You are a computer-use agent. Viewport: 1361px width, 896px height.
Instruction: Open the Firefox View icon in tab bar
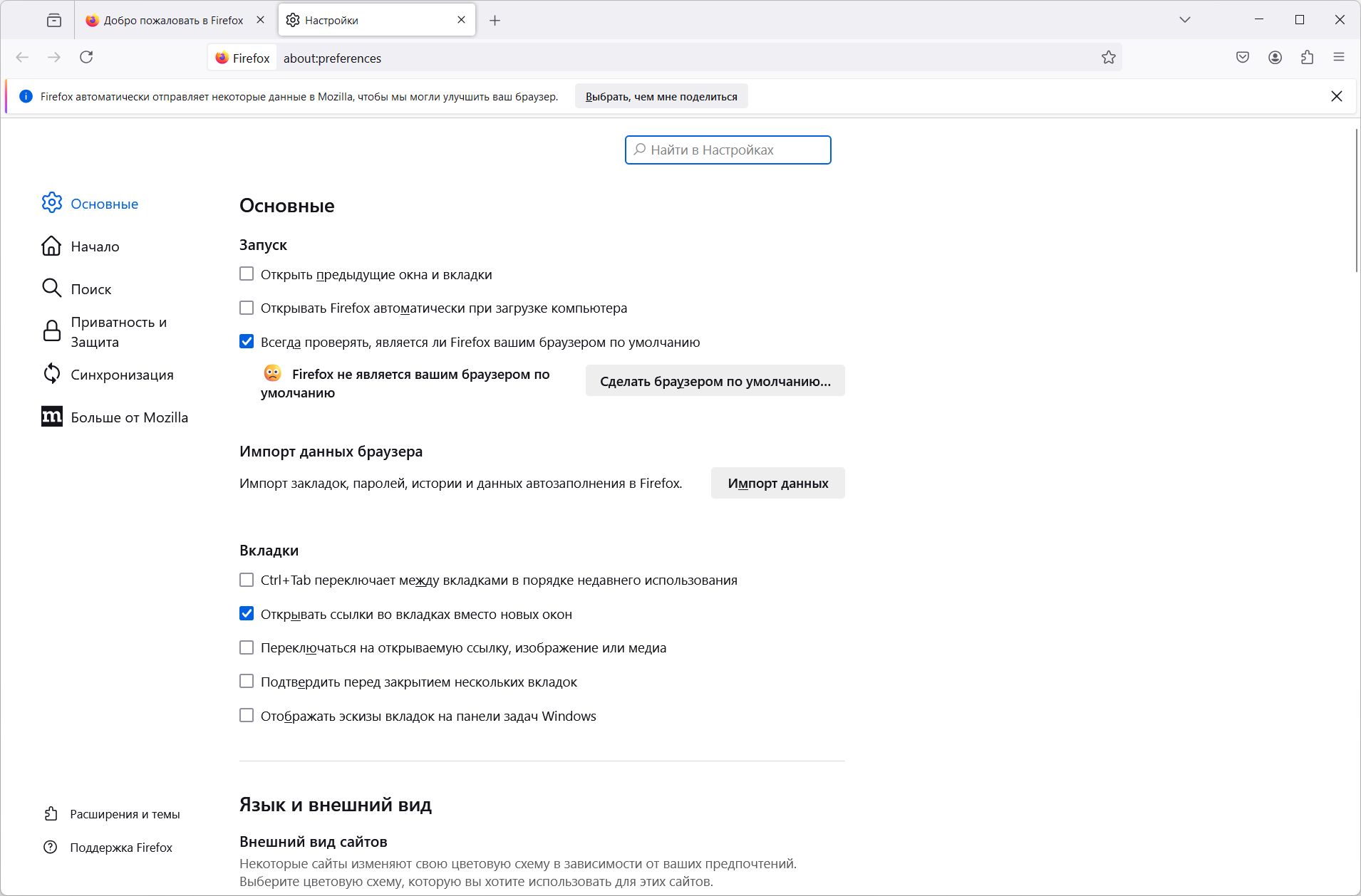pyautogui.click(x=54, y=20)
